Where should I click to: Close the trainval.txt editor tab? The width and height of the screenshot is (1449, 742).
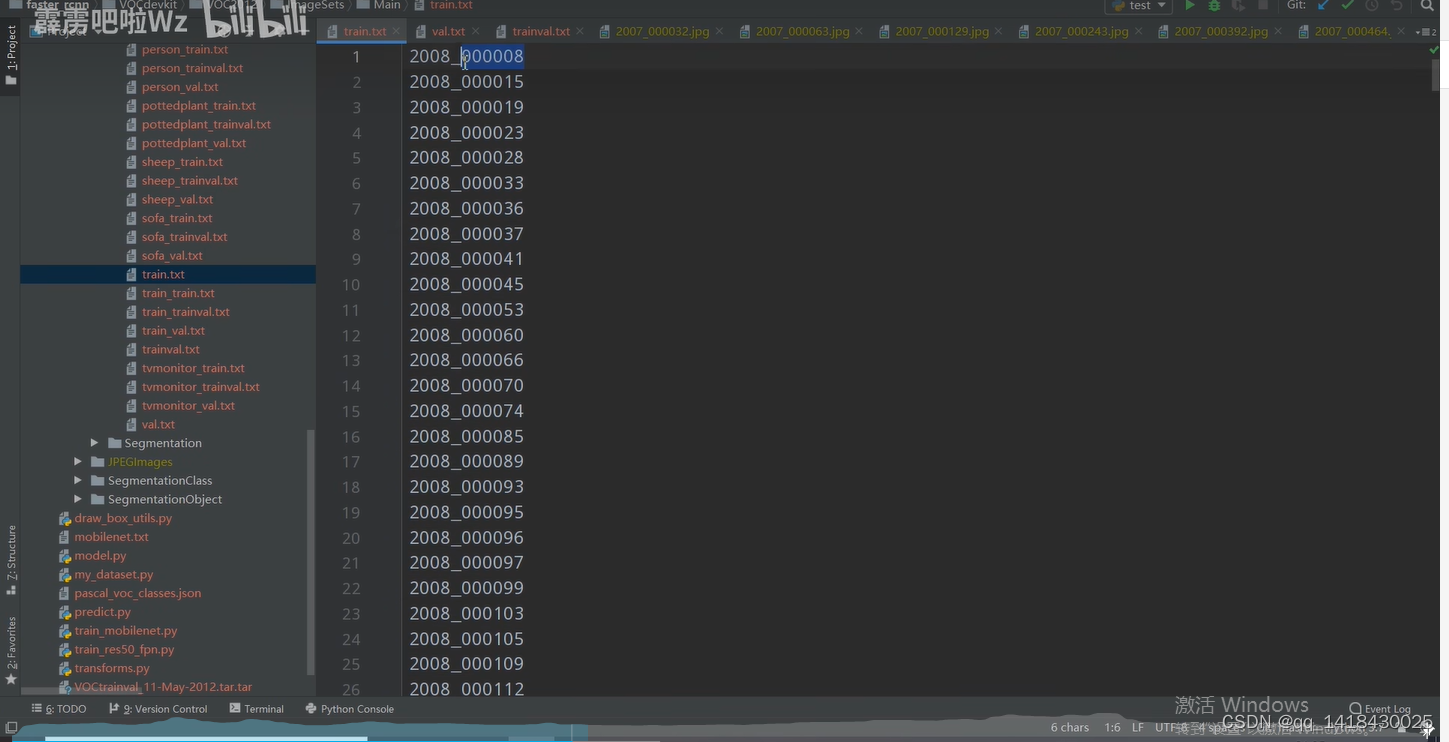(580, 32)
